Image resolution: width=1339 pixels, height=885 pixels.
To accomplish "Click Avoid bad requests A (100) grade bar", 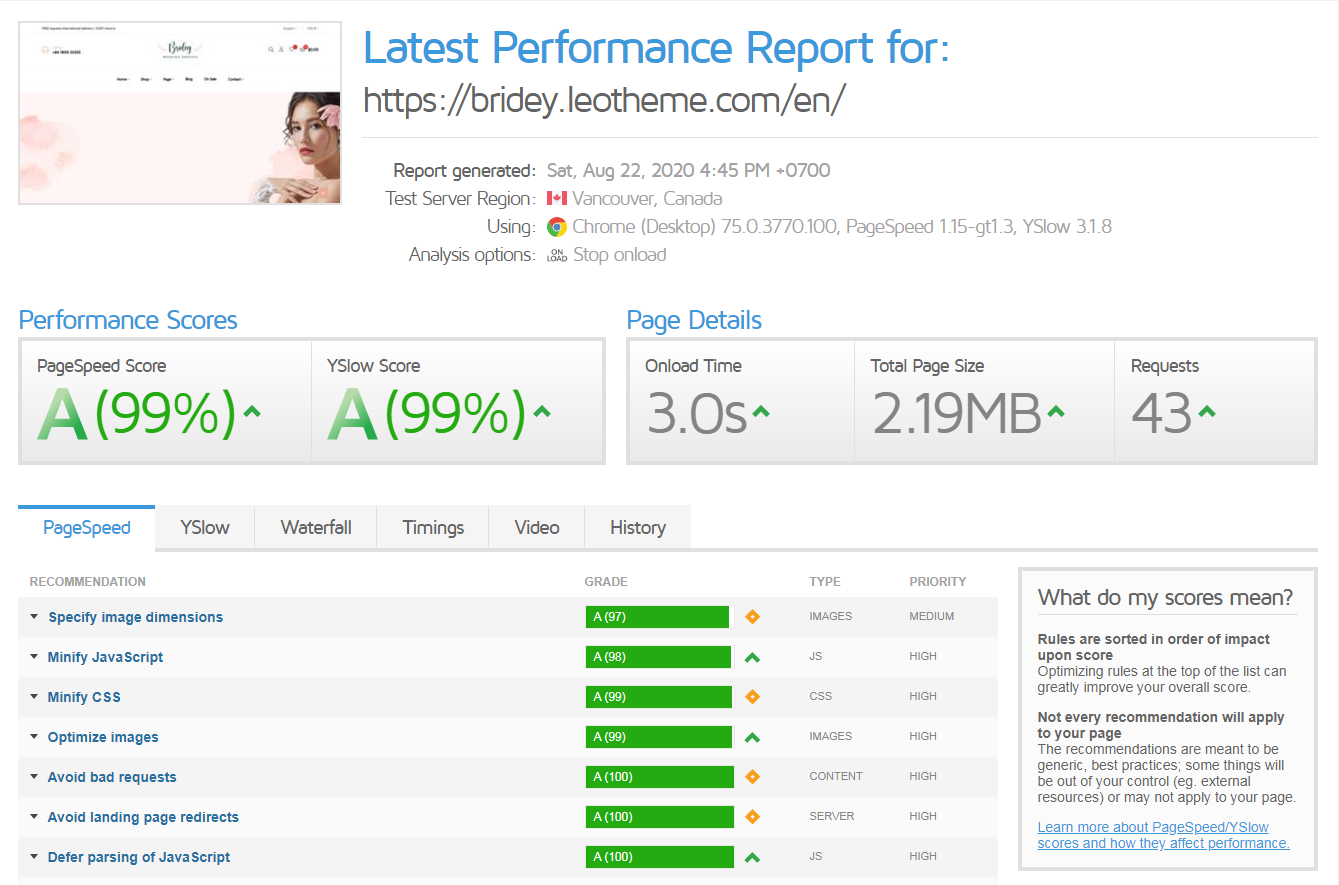I will point(660,777).
